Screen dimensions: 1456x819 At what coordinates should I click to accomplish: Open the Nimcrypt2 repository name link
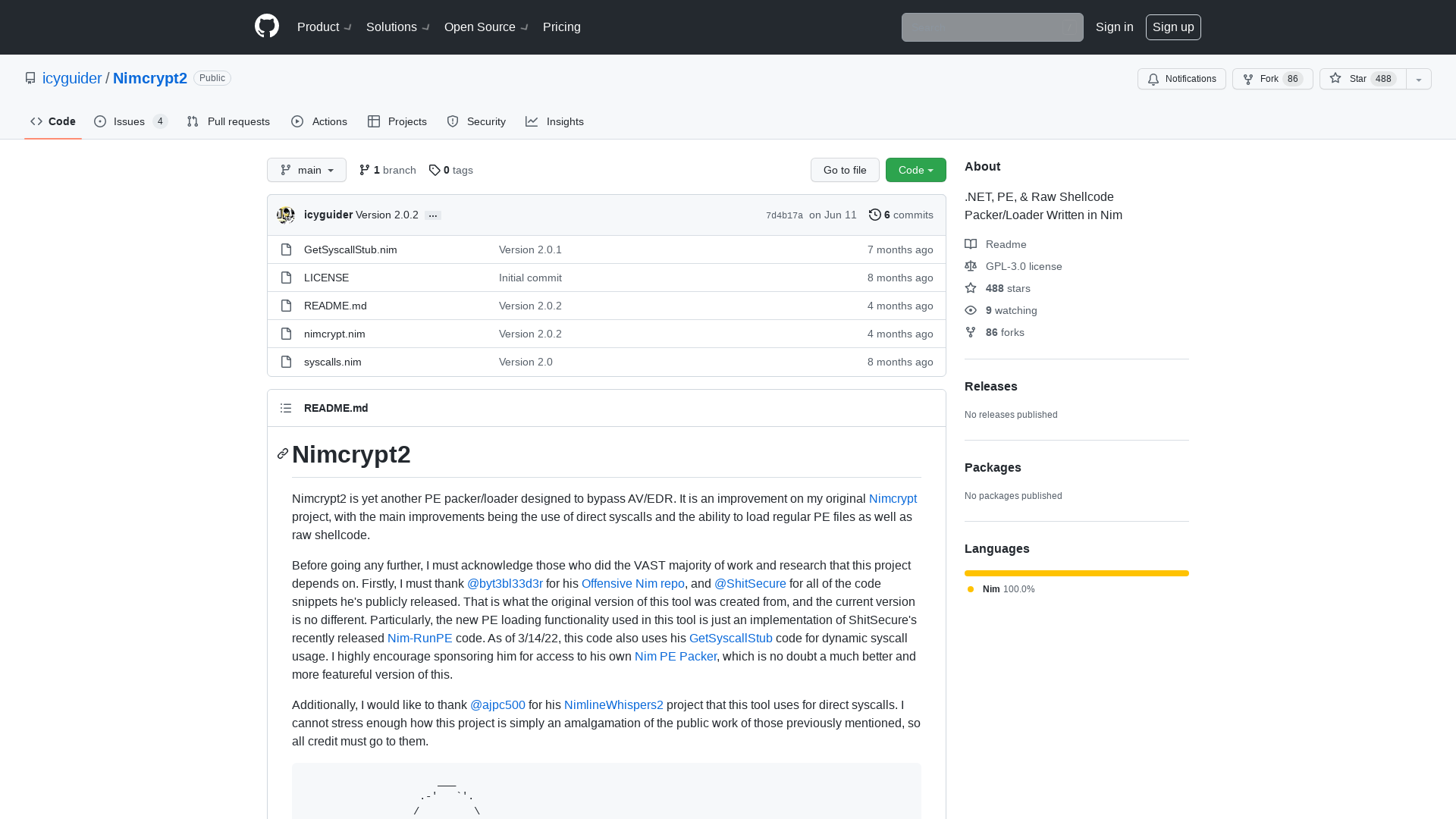click(x=150, y=78)
